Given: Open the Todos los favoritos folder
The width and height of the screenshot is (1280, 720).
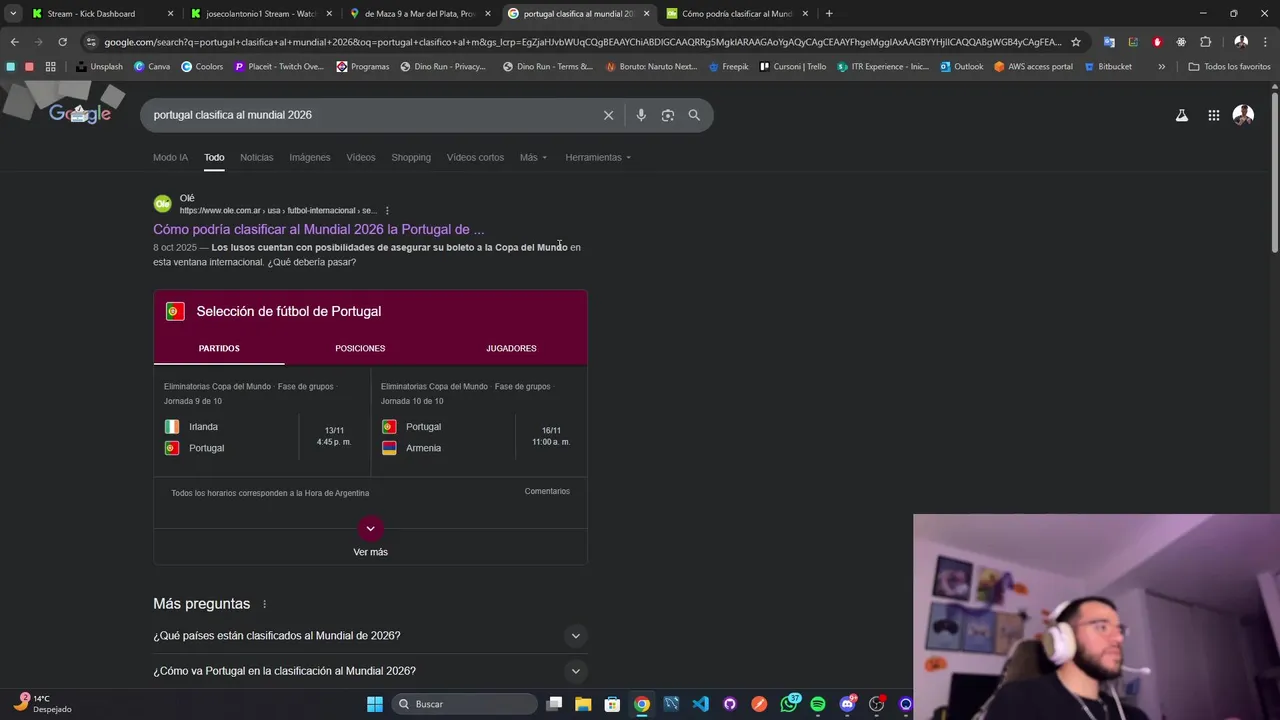Looking at the screenshot, I should click(1229, 67).
